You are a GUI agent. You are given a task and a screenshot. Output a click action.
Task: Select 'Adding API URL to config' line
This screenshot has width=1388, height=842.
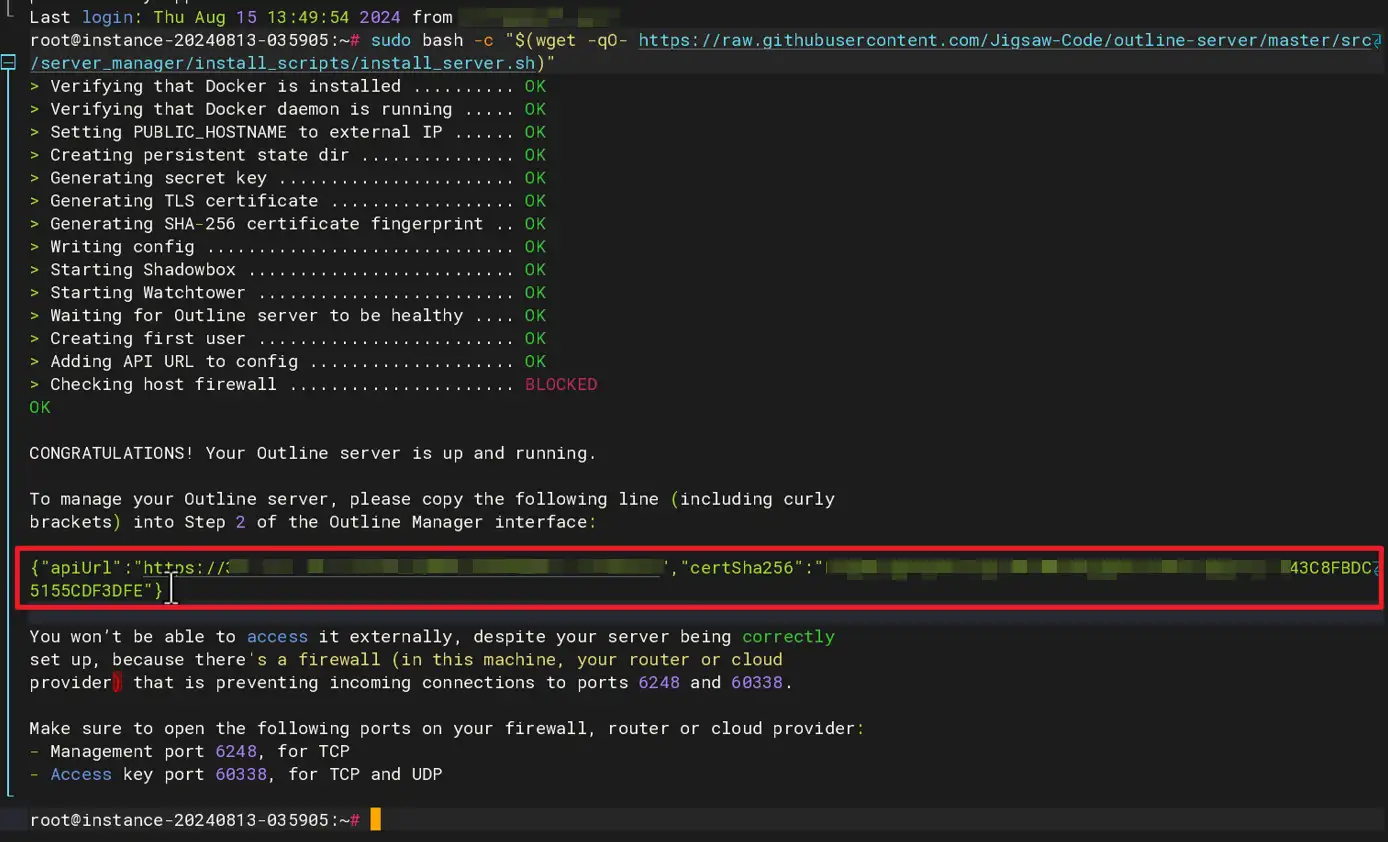click(288, 362)
